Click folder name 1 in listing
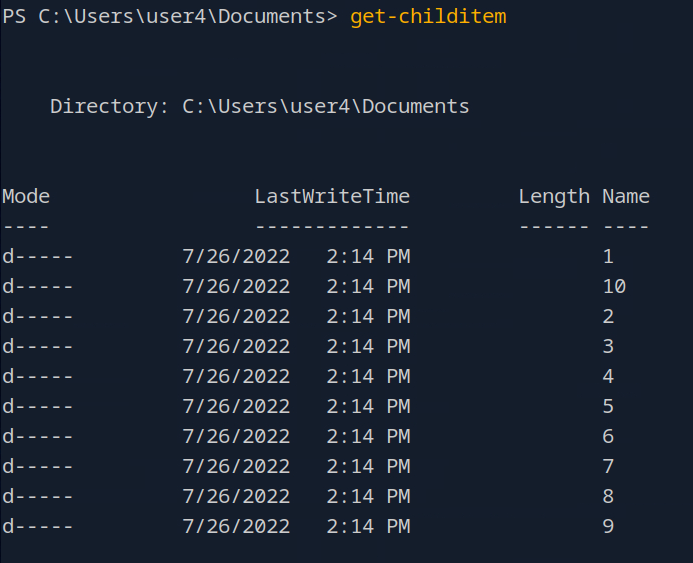693x563 pixels. pos(608,257)
